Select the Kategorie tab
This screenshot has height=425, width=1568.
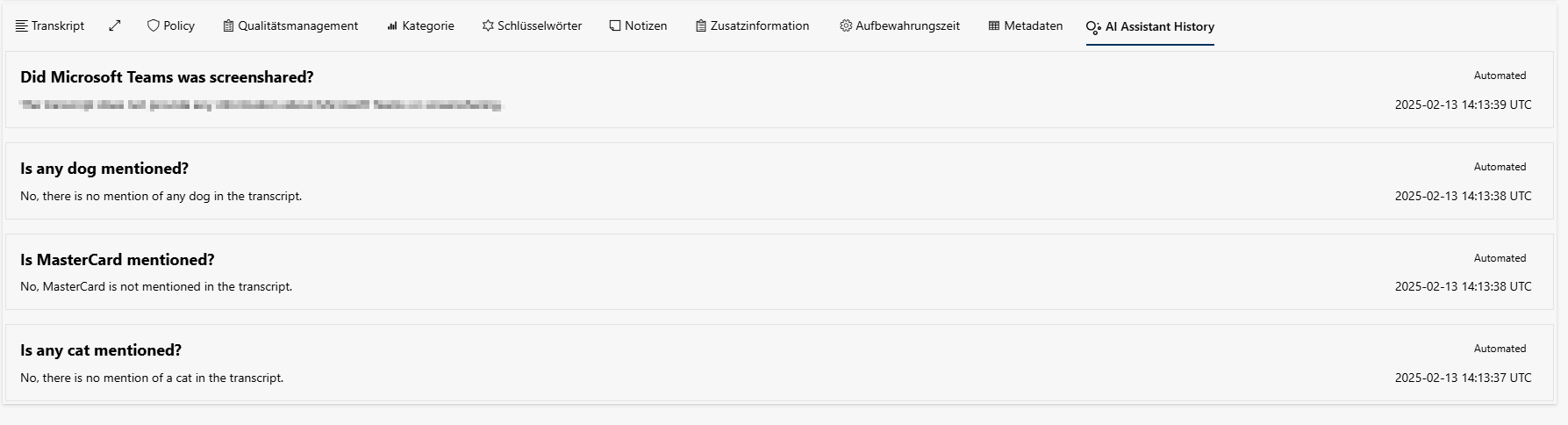tap(420, 25)
